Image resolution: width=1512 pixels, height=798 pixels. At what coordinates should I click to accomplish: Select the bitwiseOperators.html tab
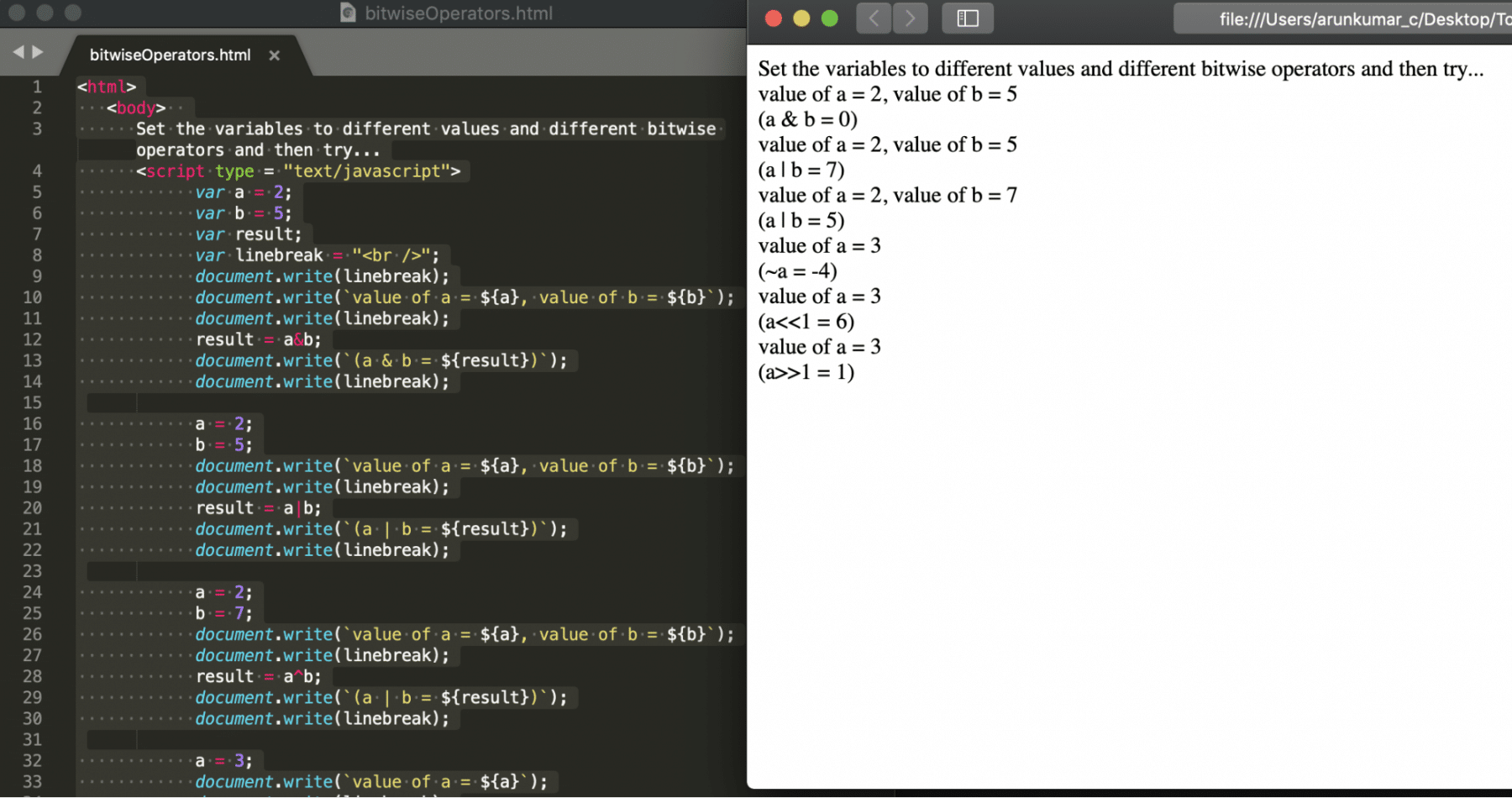point(170,55)
